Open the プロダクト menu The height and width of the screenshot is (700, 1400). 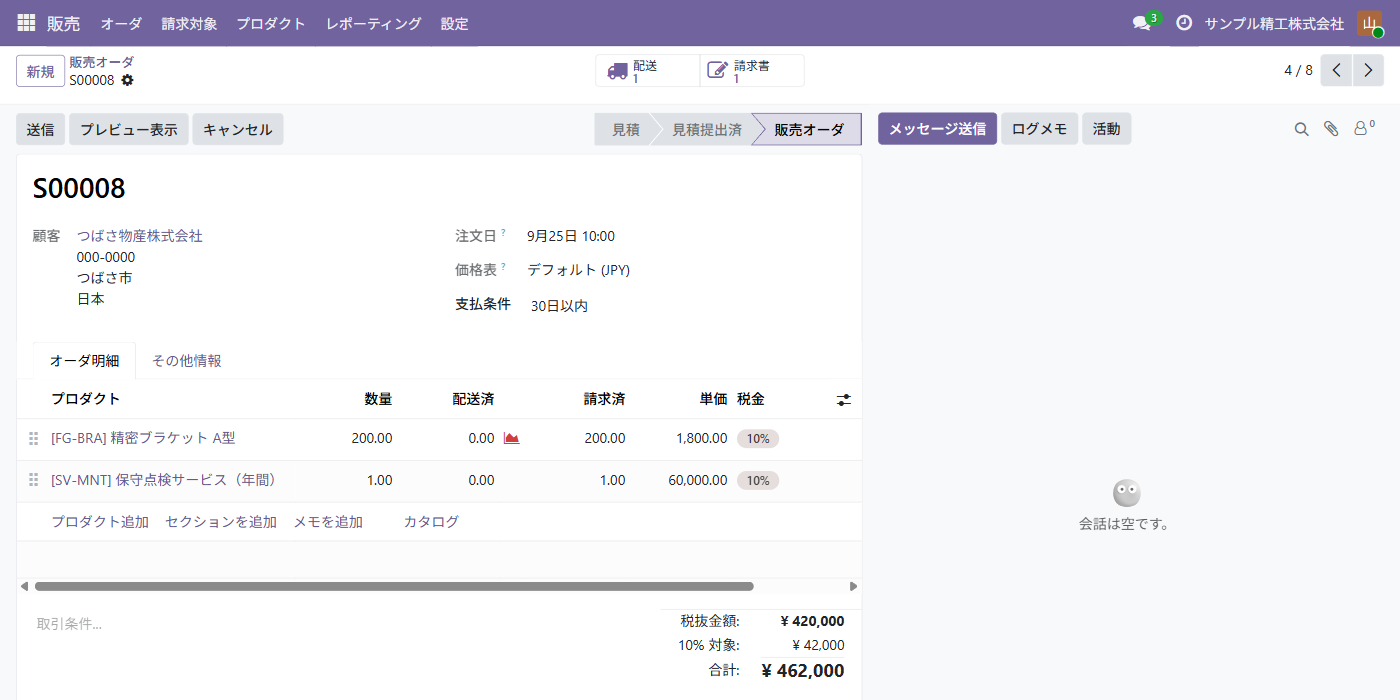coord(271,23)
